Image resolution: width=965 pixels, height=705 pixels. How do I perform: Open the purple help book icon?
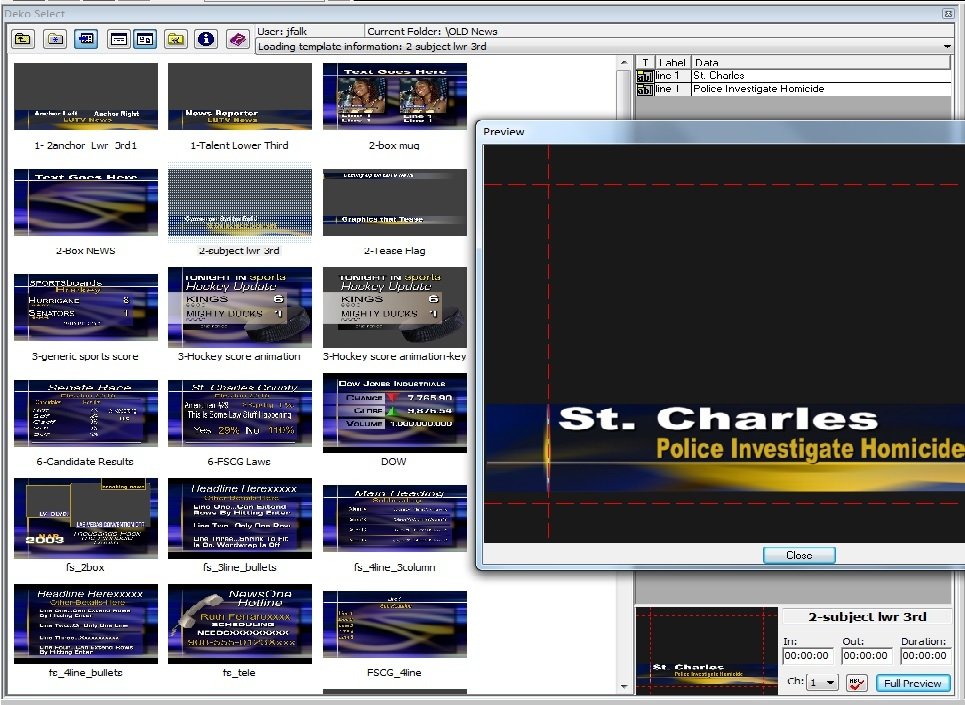click(238, 39)
